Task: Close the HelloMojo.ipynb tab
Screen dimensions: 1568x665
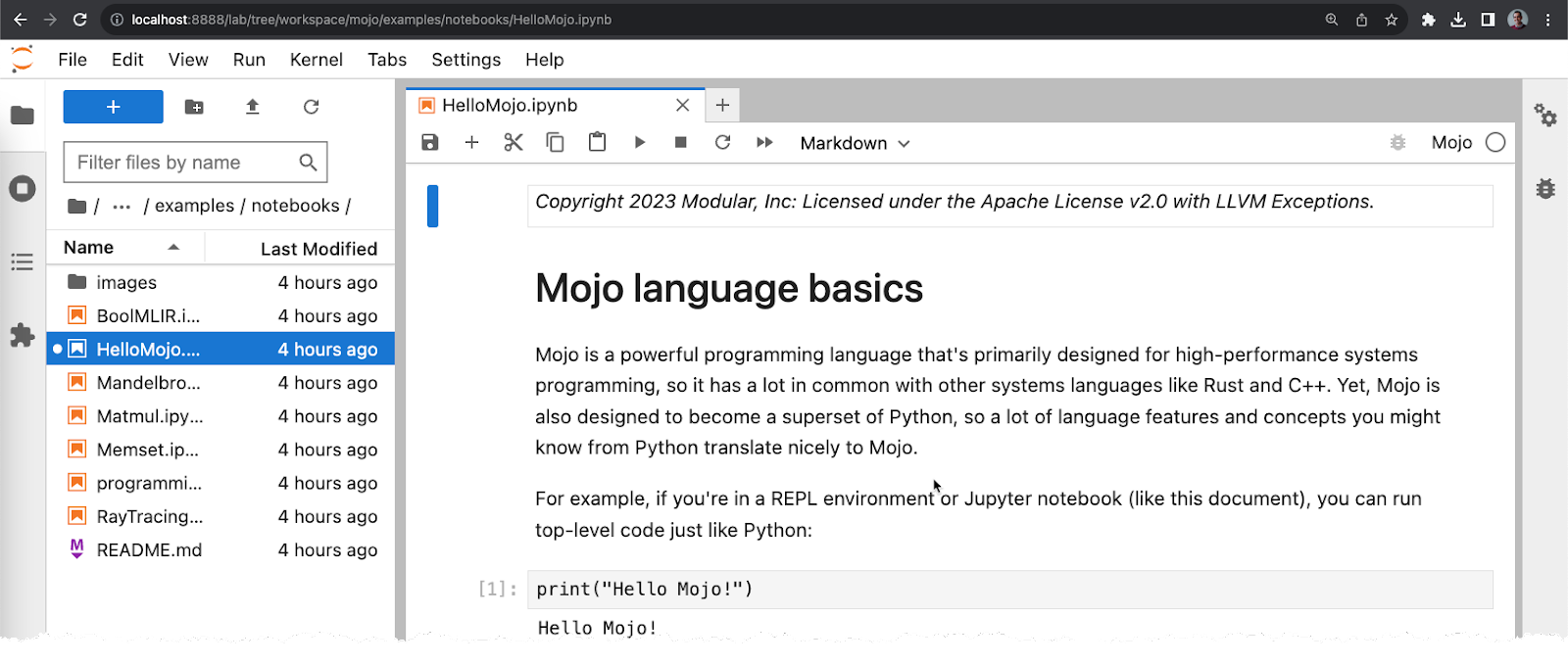Action: (683, 105)
